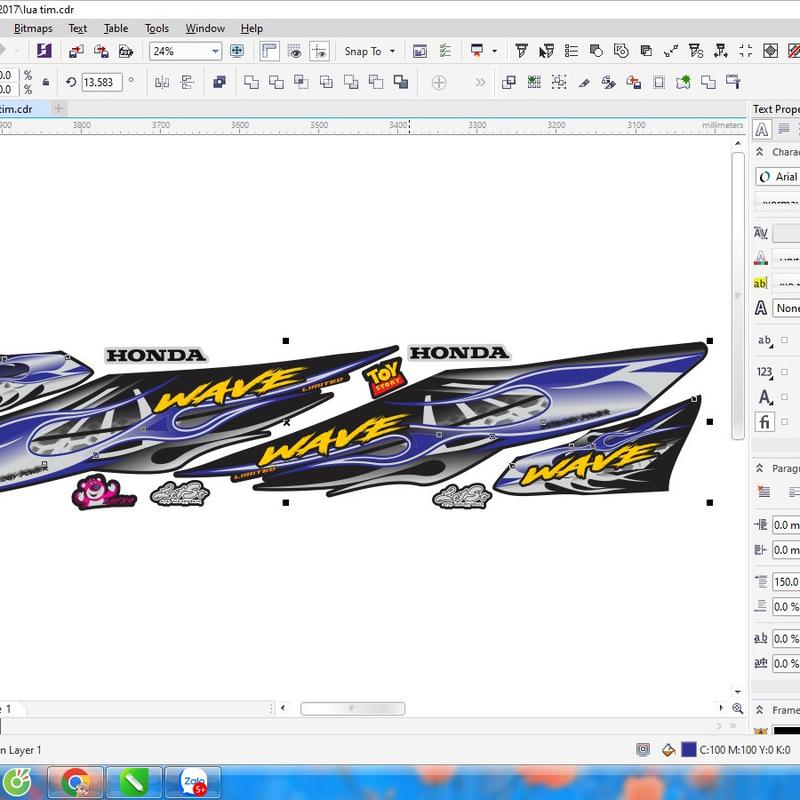Click the Front minus back icon
The image size is (800, 800).
(351, 82)
